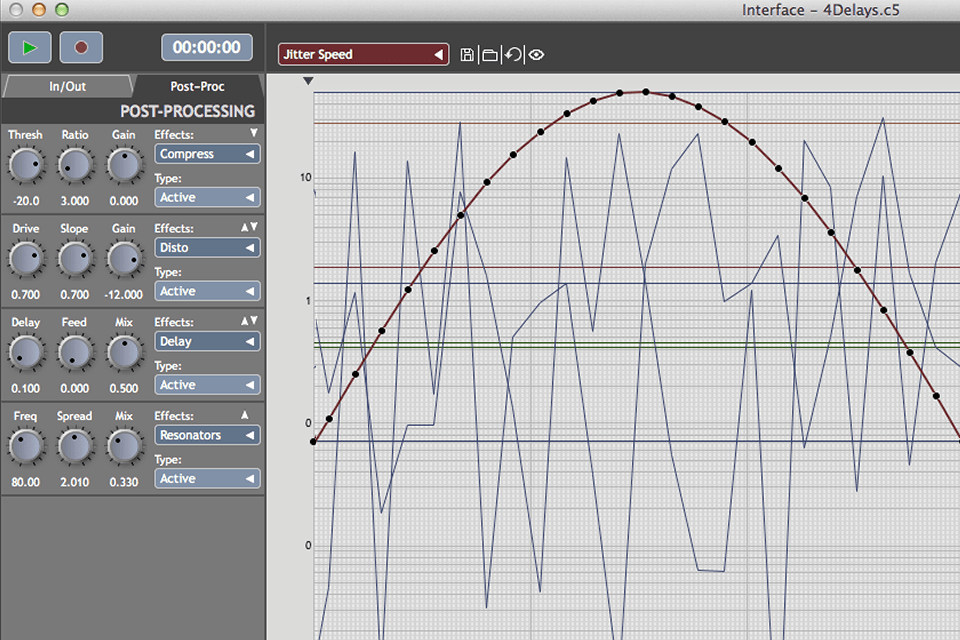Image resolution: width=960 pixels, height=640 pixels.
Task: Open the Jitter Speed parameter dropdown
Action: pos(364,55)
